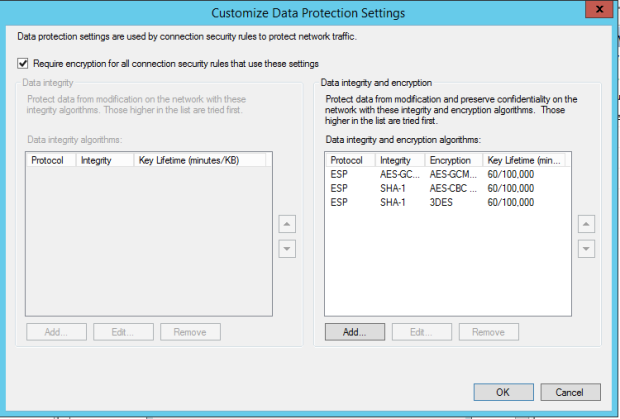Move selected encryption algorithm down the list
The width and height of the screenshot is (620, 419).
tap(587, 249)
